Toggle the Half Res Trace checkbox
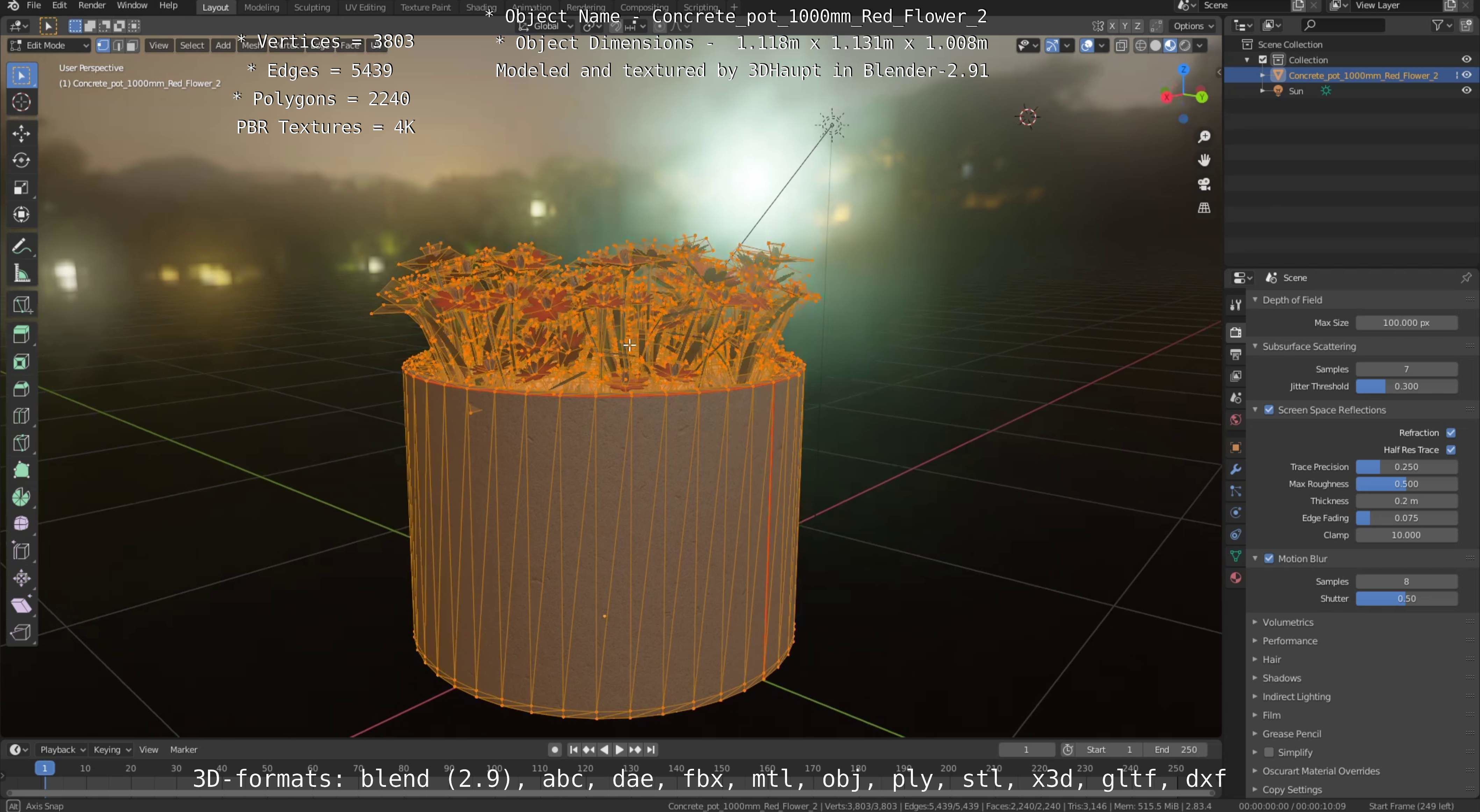 [1451, 450]
